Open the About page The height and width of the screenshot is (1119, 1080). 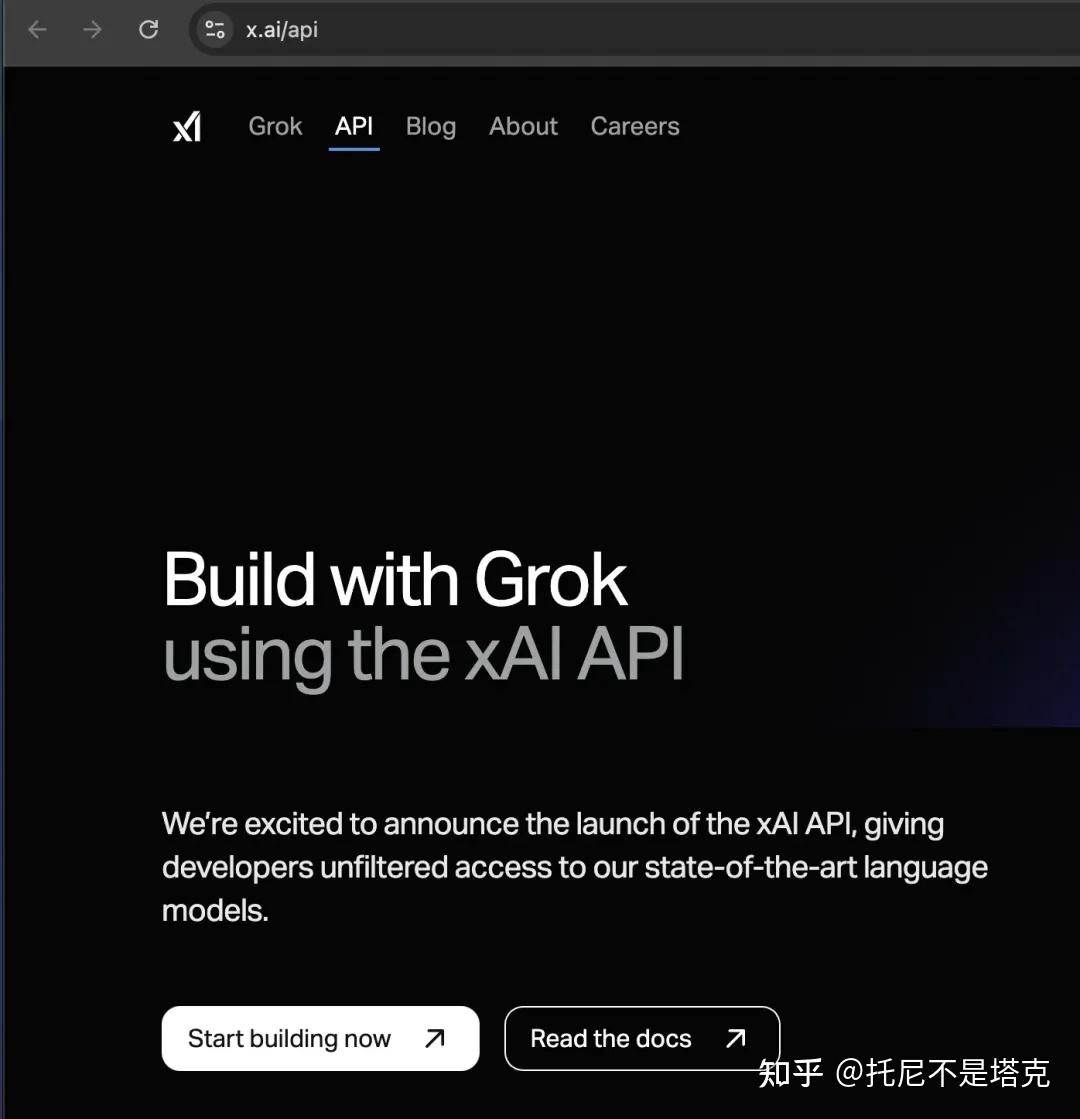[x=522, y=126]
